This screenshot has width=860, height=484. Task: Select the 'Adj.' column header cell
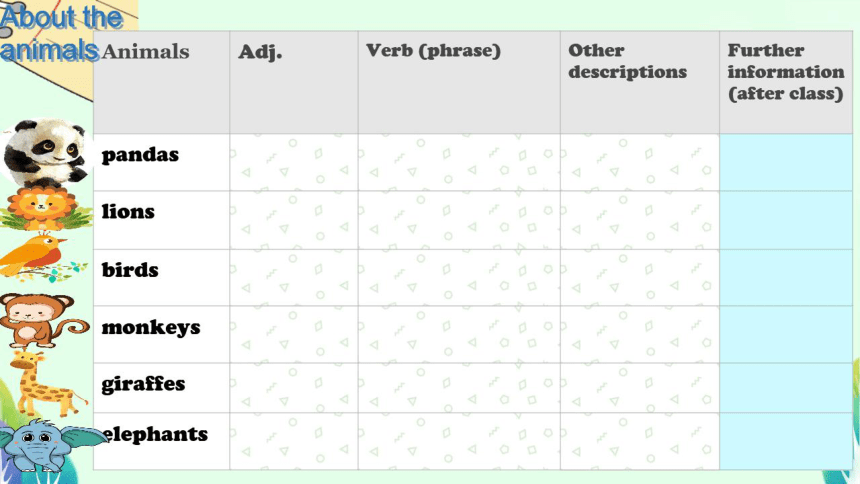click(x=294, y=82)
